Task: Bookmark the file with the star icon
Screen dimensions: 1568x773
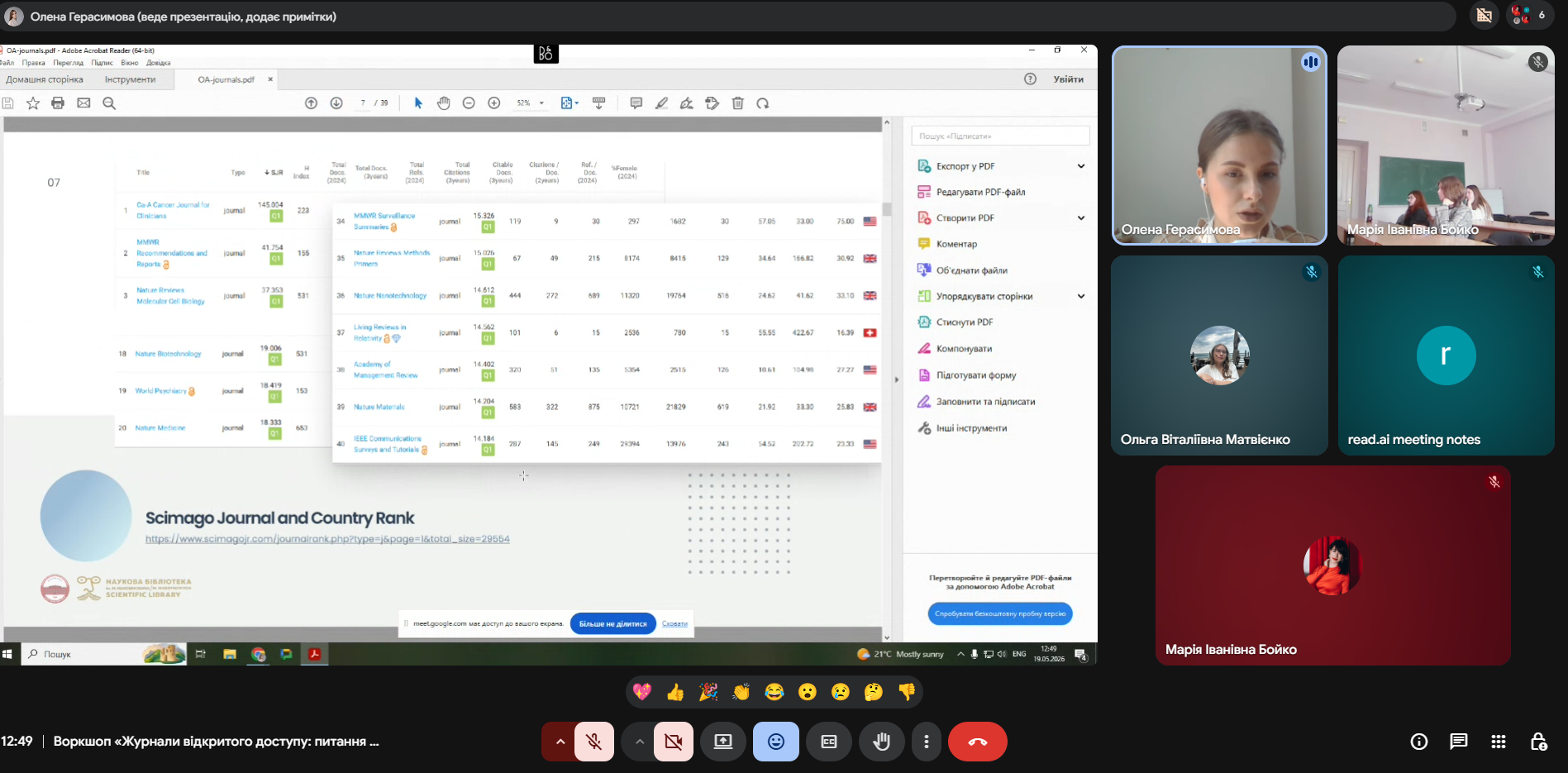Action: [x=33, y=103]
